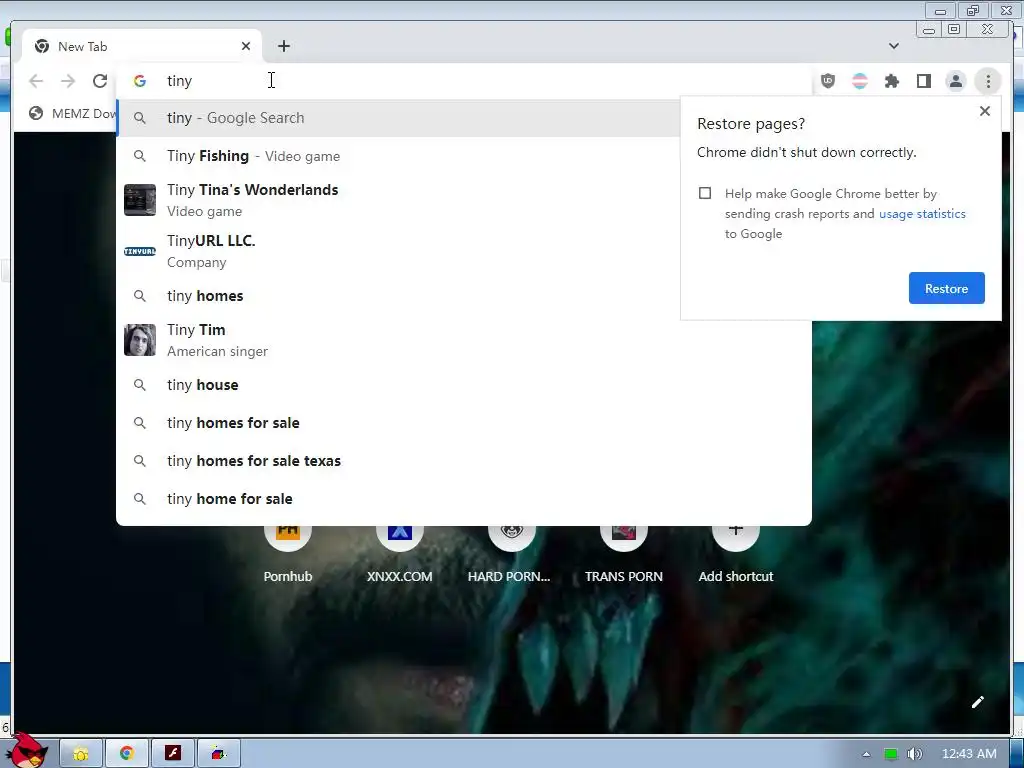Open the volume speaker tray icon
Image resolution: width=1024 pixels, height=768 pixels.
pos(914,754)
